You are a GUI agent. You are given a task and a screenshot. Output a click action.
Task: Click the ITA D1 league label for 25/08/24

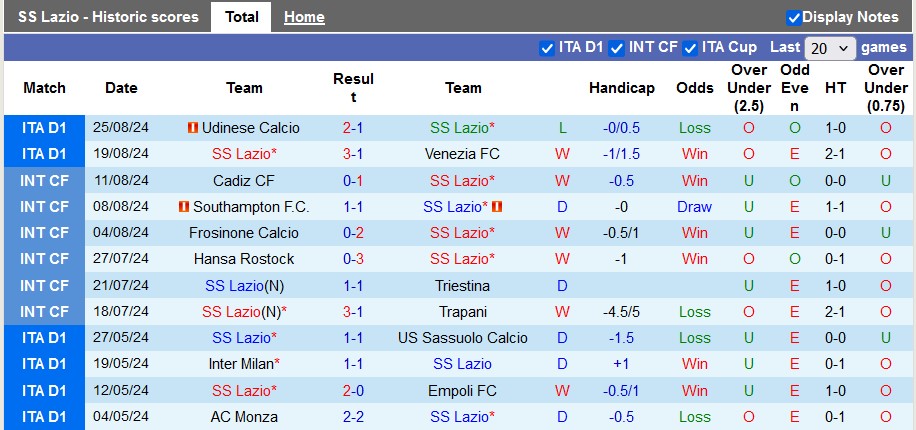pyautogui.click(x=44, y=128)
